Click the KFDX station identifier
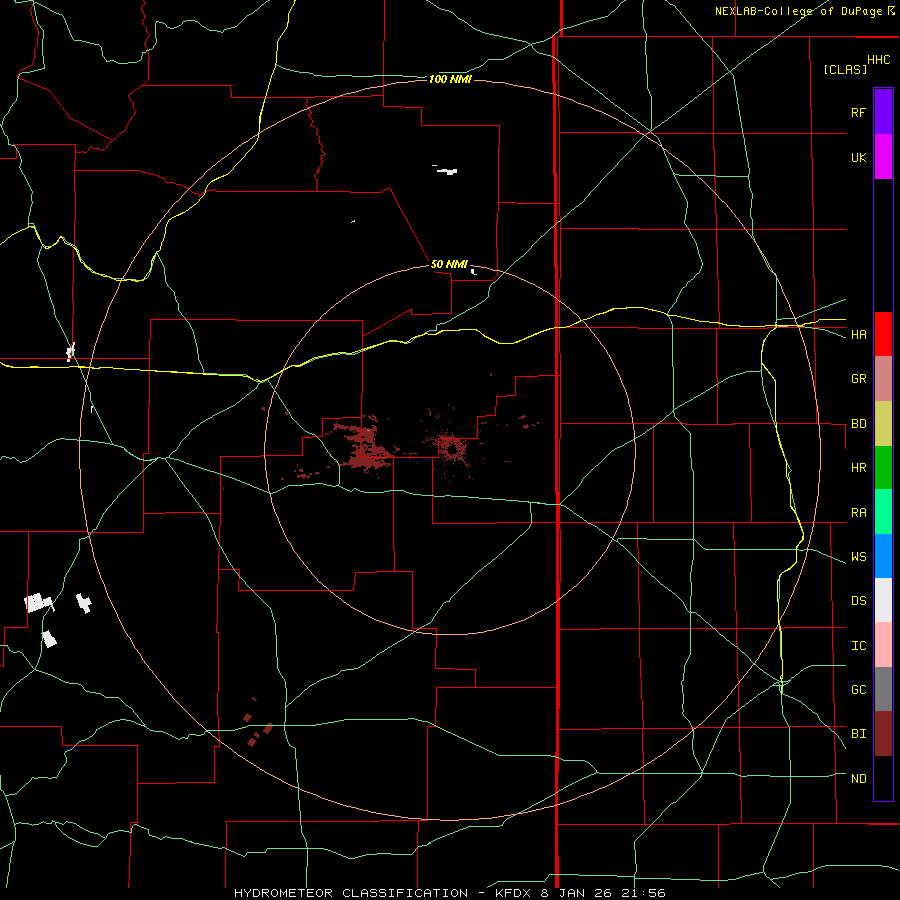The width and height of the screenshot is (900, 900). (514, 893)
